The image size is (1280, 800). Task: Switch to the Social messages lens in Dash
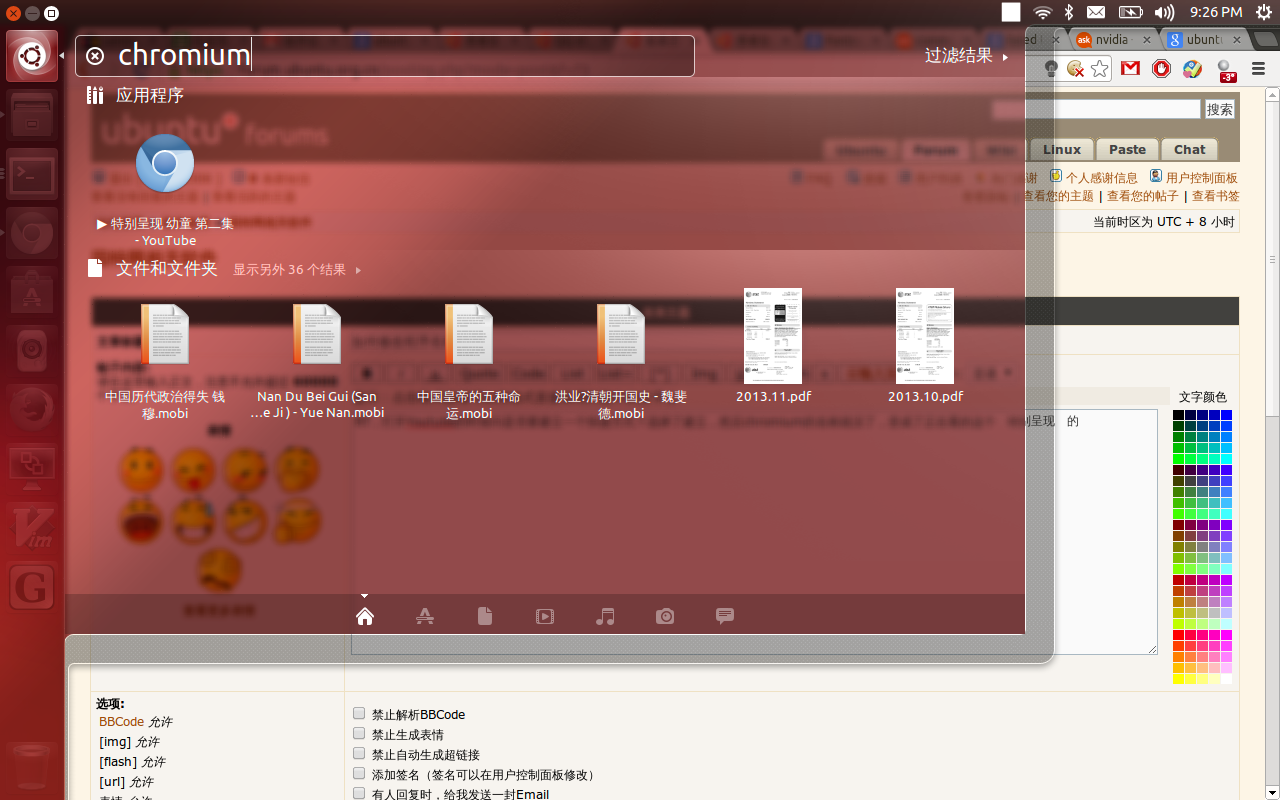click(x=725, y=616)
